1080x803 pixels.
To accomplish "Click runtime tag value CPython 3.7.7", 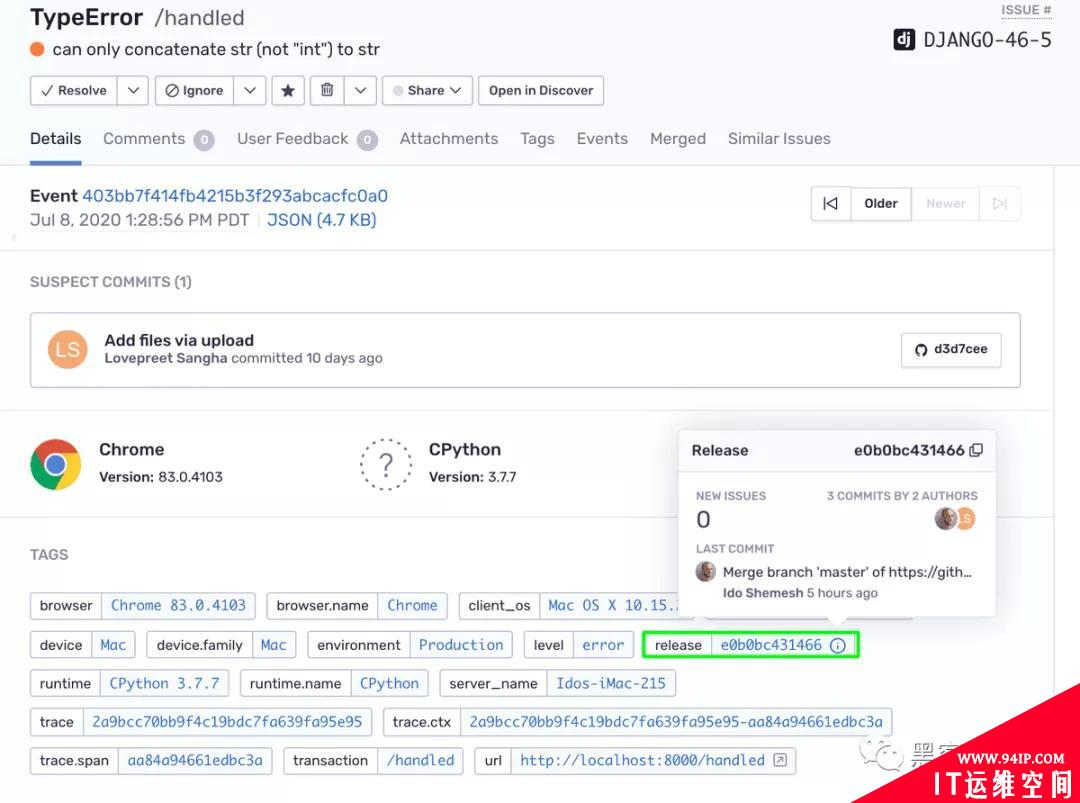I will pyautogui.click(x=165, y=683).
